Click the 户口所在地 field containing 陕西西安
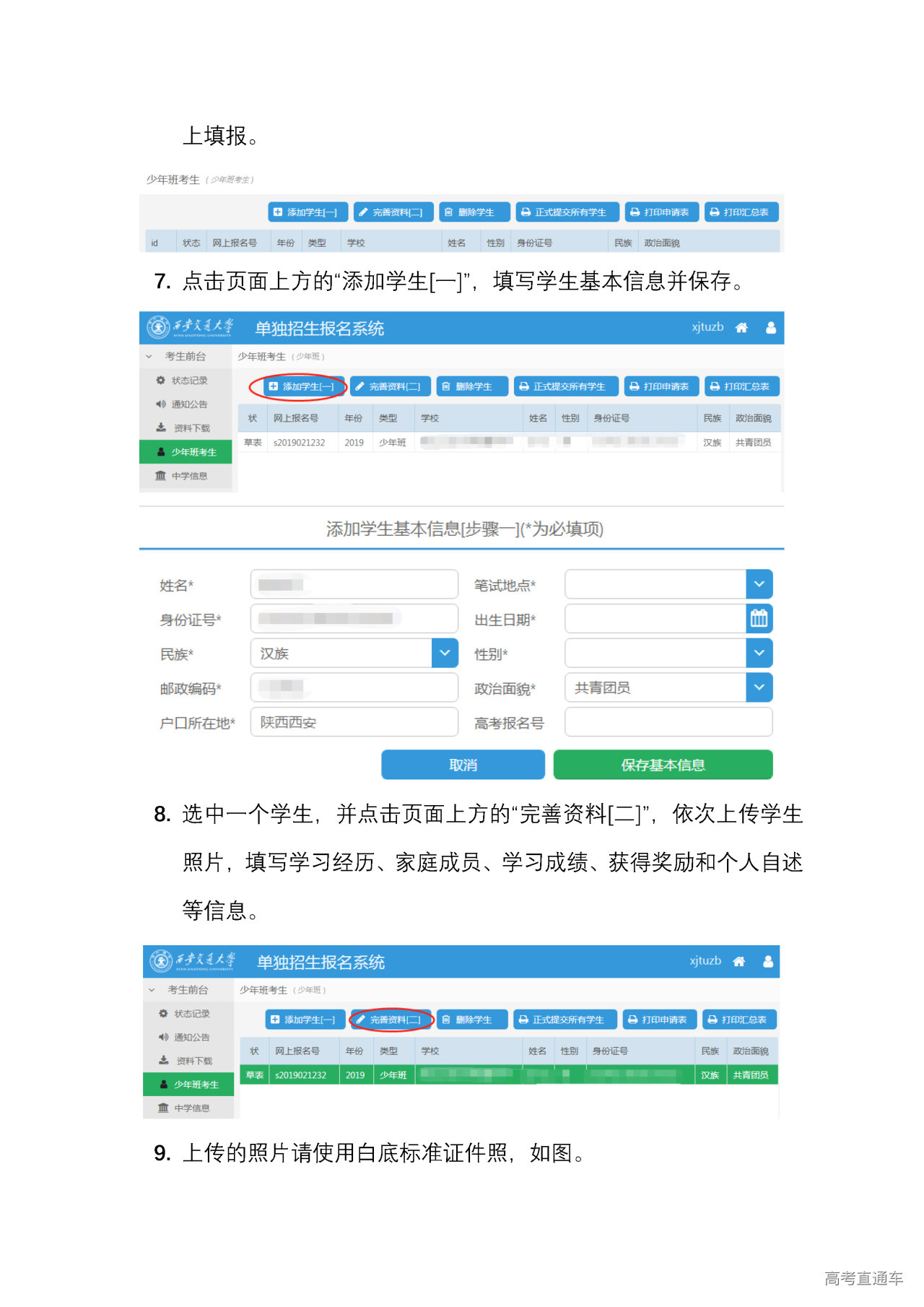 [354, 722]
